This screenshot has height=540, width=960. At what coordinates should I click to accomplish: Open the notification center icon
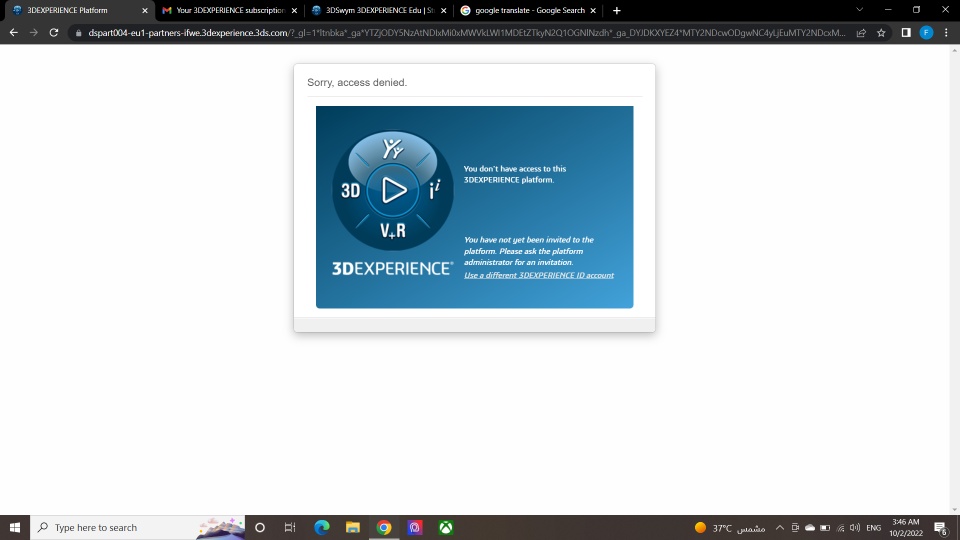coord(941,528)
